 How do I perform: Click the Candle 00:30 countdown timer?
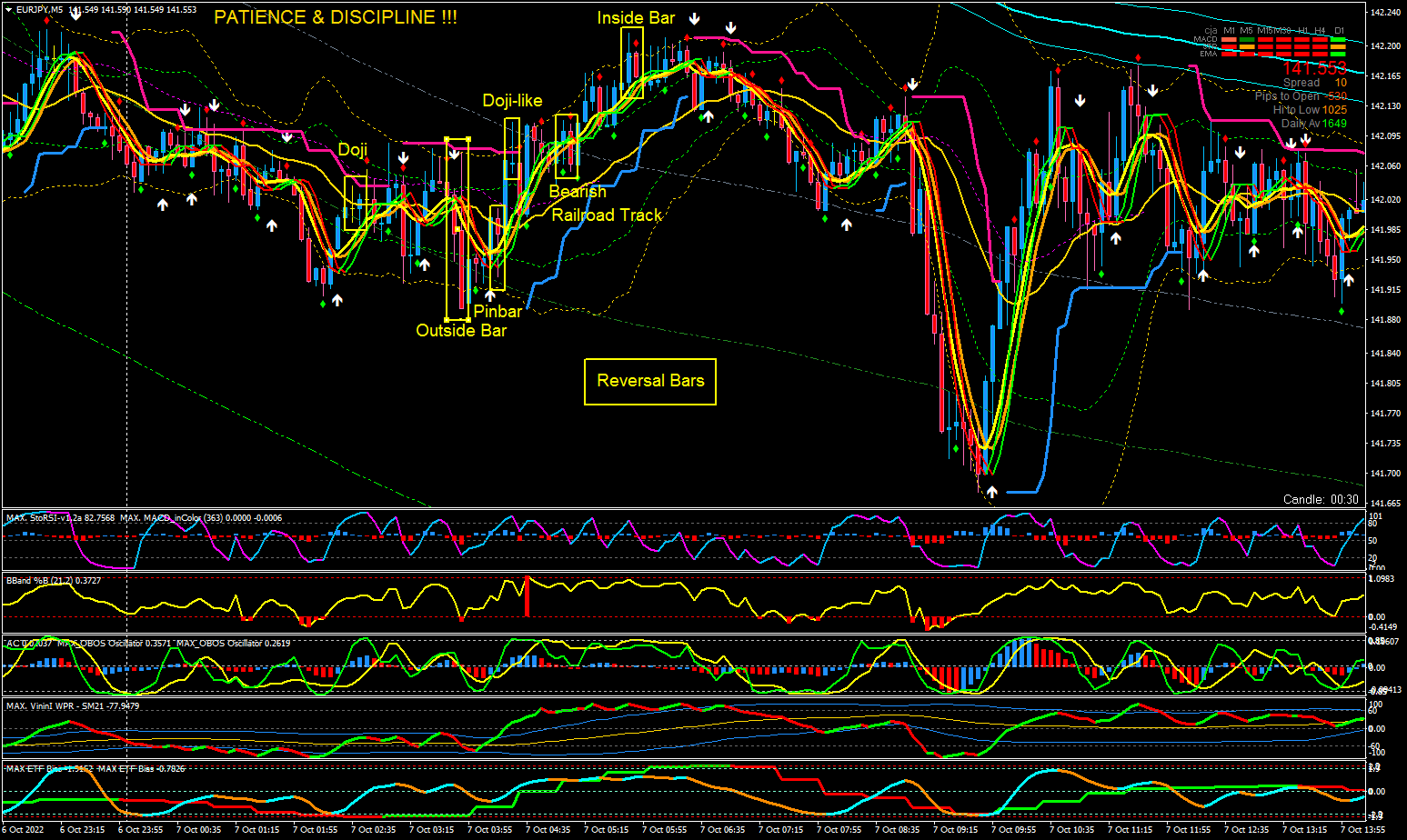tap(1321, 499)
